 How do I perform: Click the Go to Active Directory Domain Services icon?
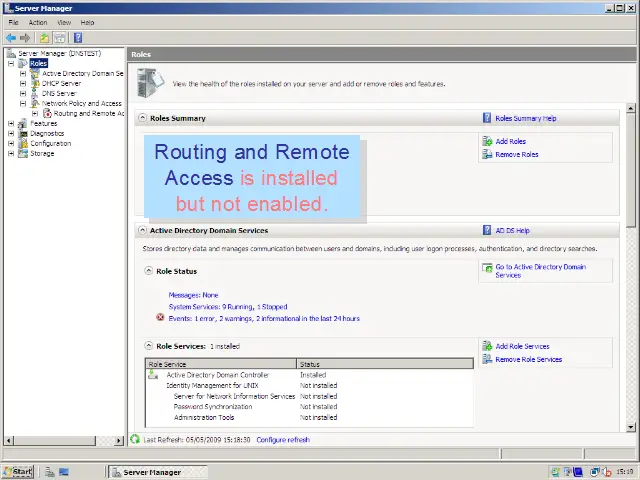(x=487, y=268)
